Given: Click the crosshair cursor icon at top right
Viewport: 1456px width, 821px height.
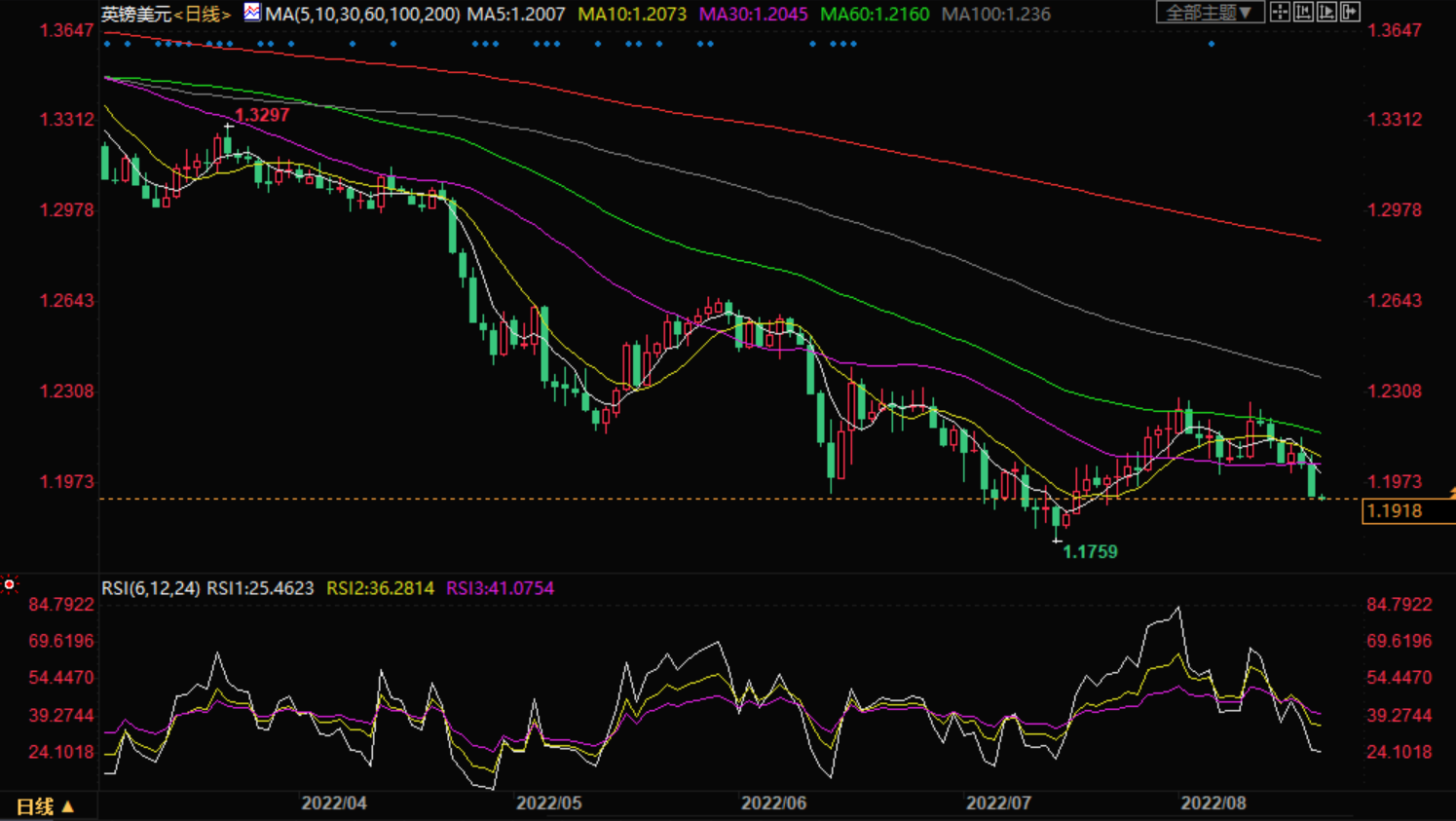Looking at the screenshot, I should point(1280,12).
